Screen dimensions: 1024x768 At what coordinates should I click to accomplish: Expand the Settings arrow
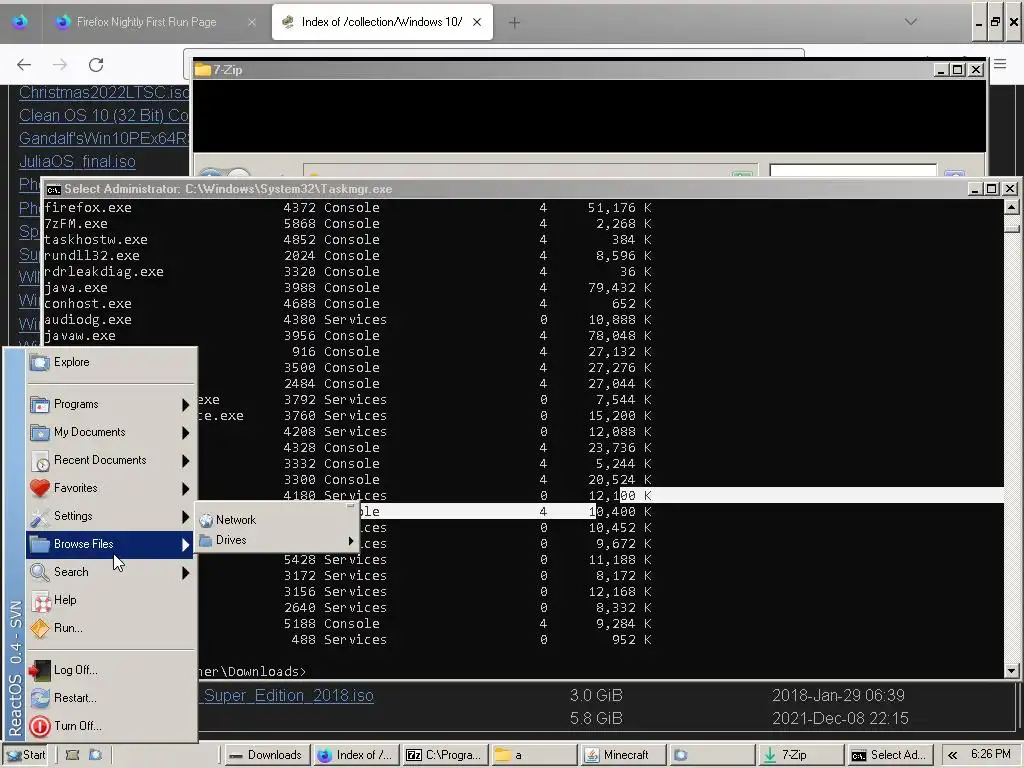click(x=185, y=517)
